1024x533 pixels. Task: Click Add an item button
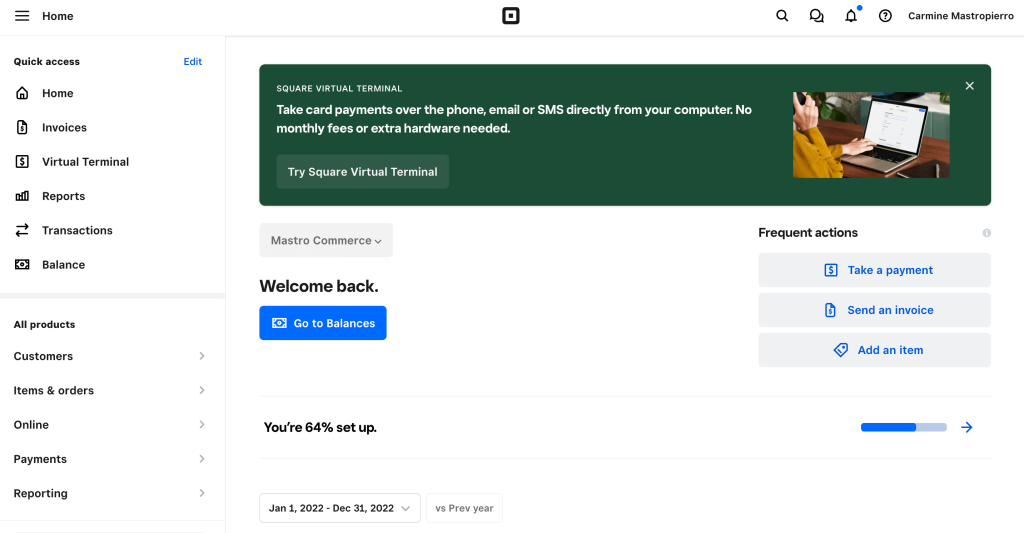pyautogui.click(x=874, y=350)
